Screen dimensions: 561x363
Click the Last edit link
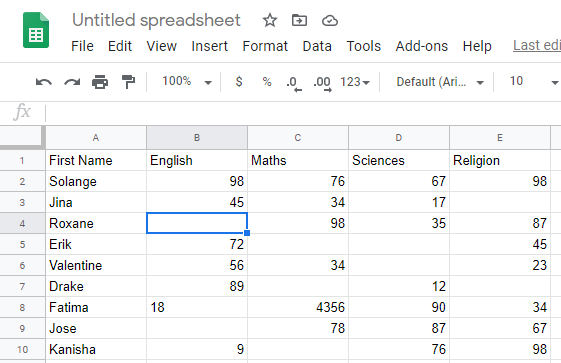coord(537,45)
